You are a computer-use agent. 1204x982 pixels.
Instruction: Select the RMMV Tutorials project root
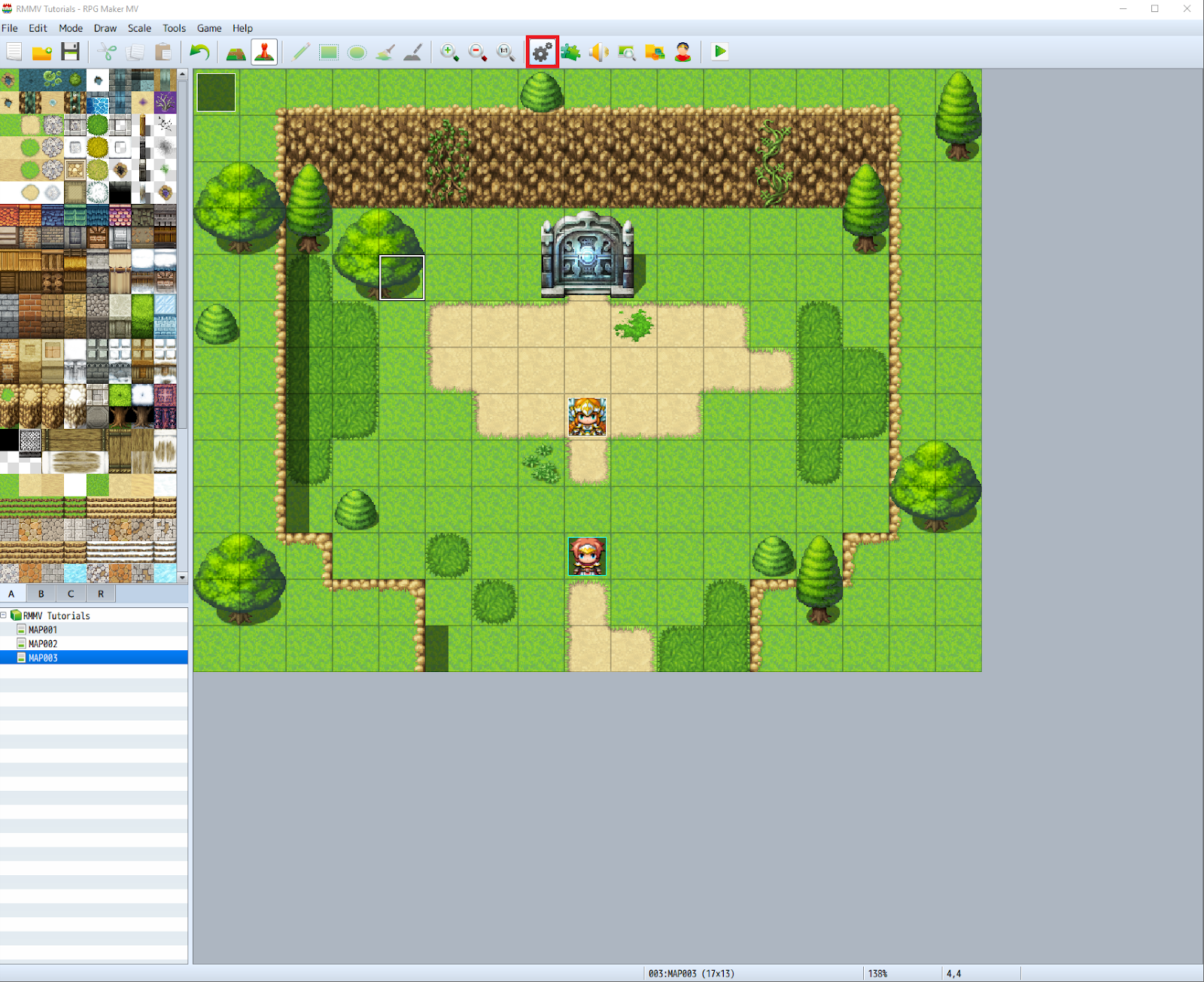pos(56,616)
